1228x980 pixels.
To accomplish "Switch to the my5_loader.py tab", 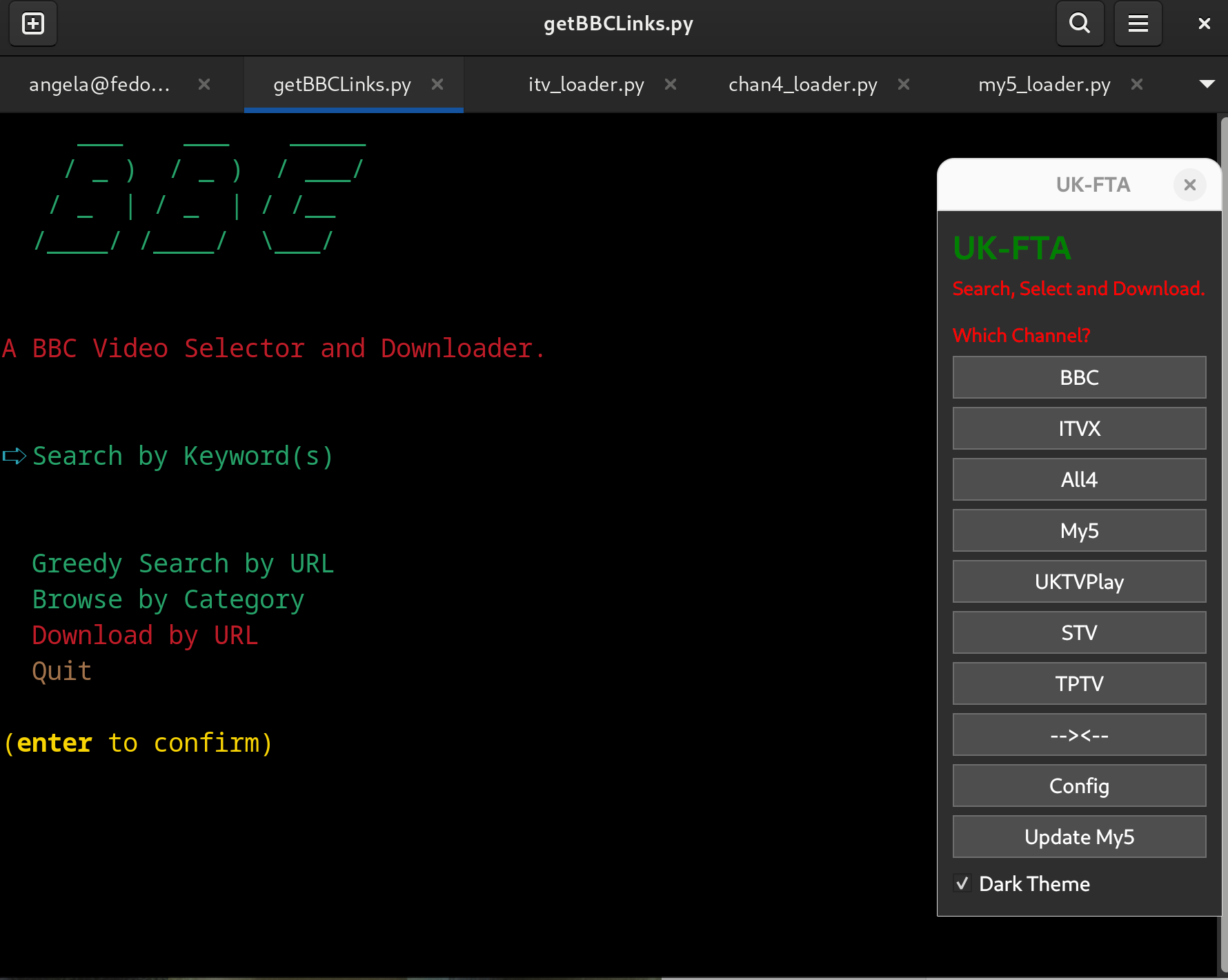I will click(x=1044, y=84).
